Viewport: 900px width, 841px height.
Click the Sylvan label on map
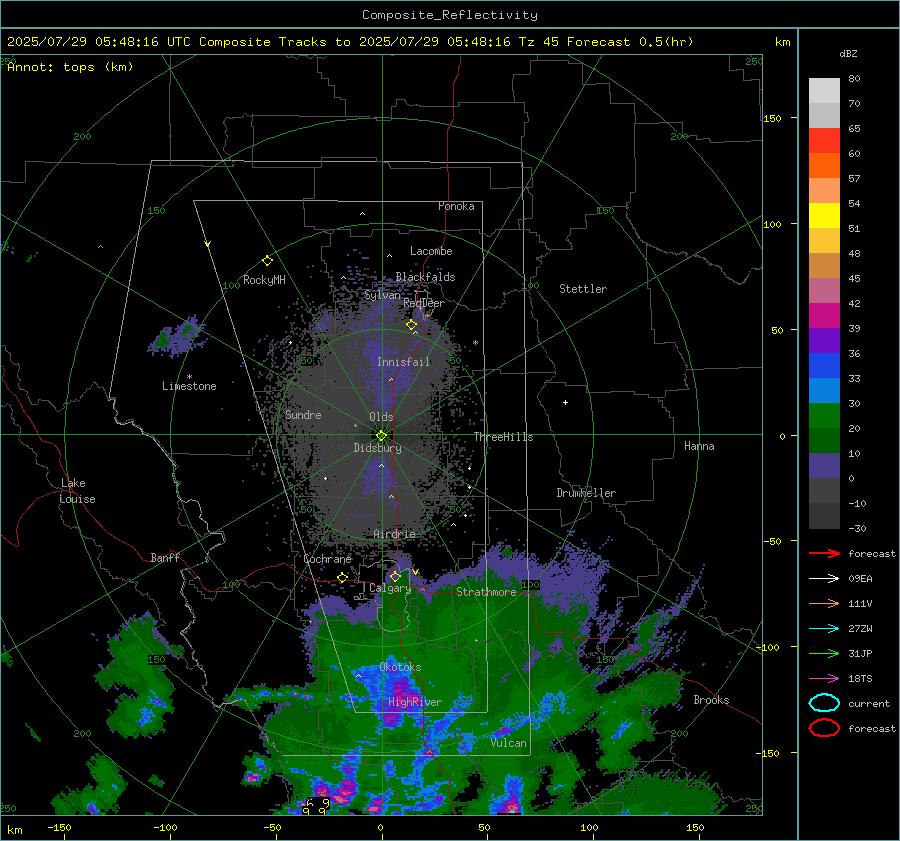382,295
